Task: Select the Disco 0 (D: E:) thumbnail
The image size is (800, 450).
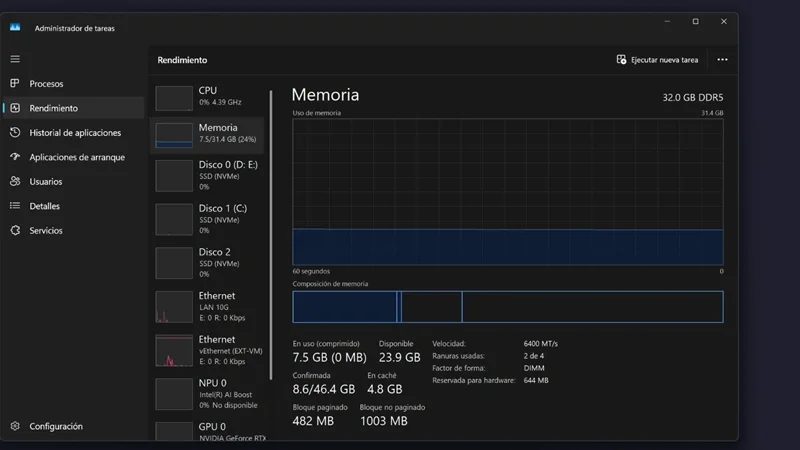Action: tap(174, 176)
